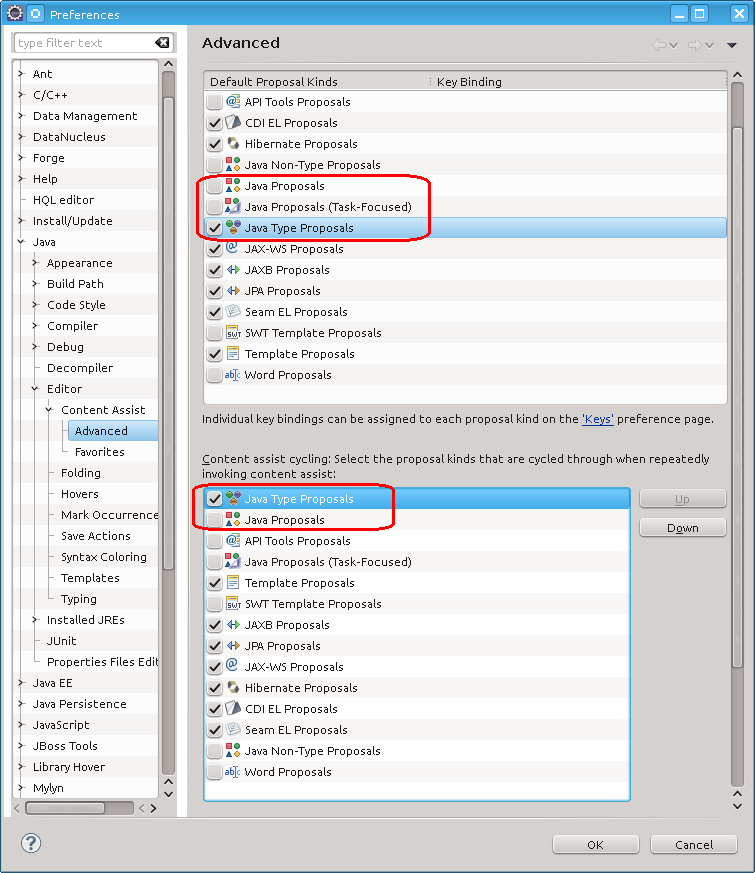Navigate forward with the right arrow icon

[695, 45]
